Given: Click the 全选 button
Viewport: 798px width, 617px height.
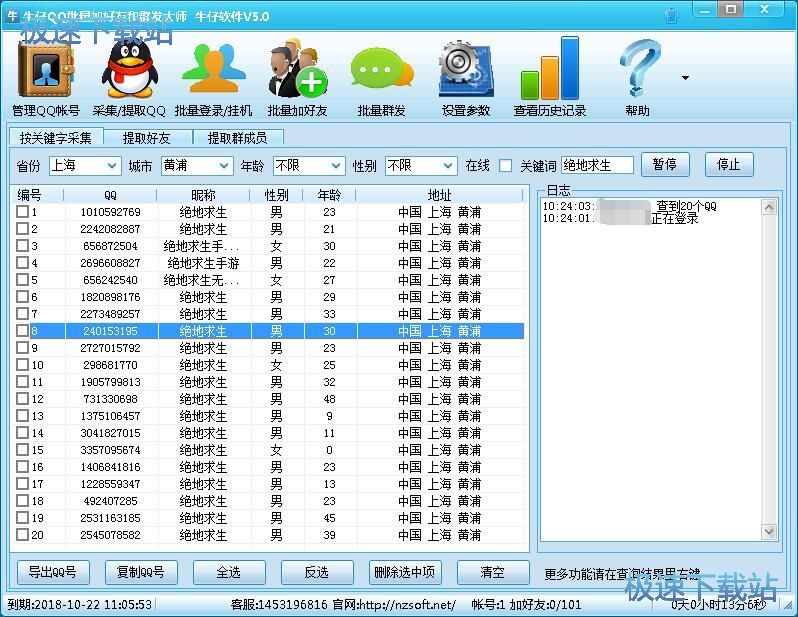Looking at the screenshot, I should (x=229, y=572).
